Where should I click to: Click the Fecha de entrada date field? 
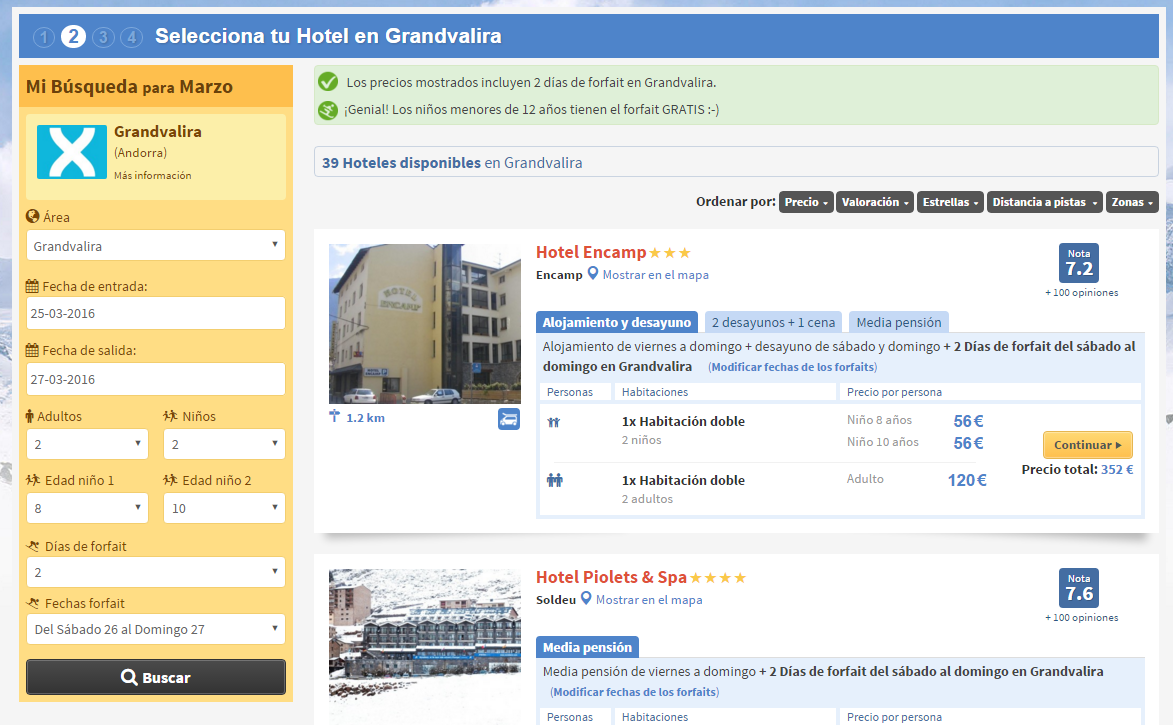(156, 313)
